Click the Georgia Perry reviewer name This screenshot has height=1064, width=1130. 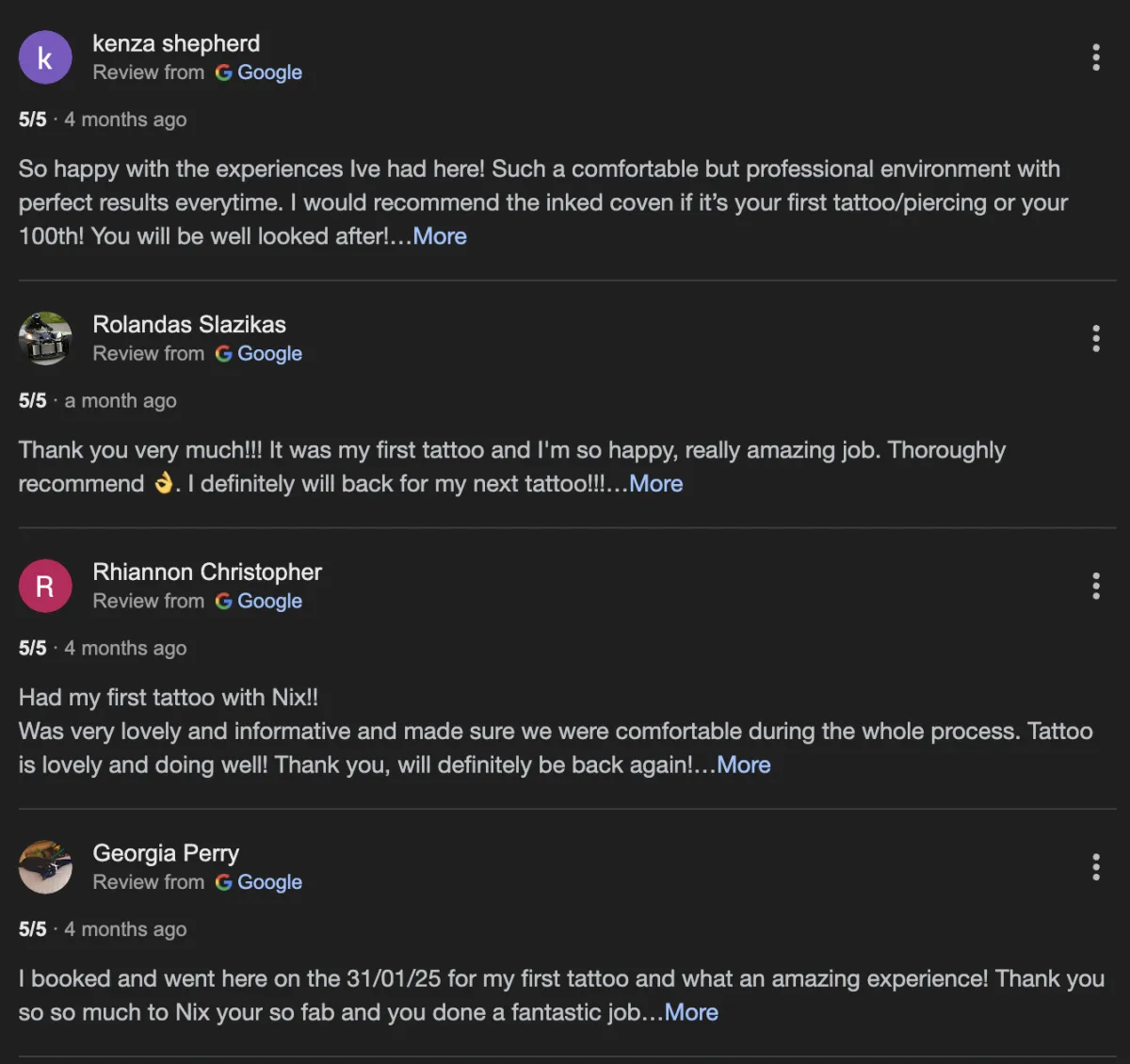pyautogui.click(x=166, y=853)
